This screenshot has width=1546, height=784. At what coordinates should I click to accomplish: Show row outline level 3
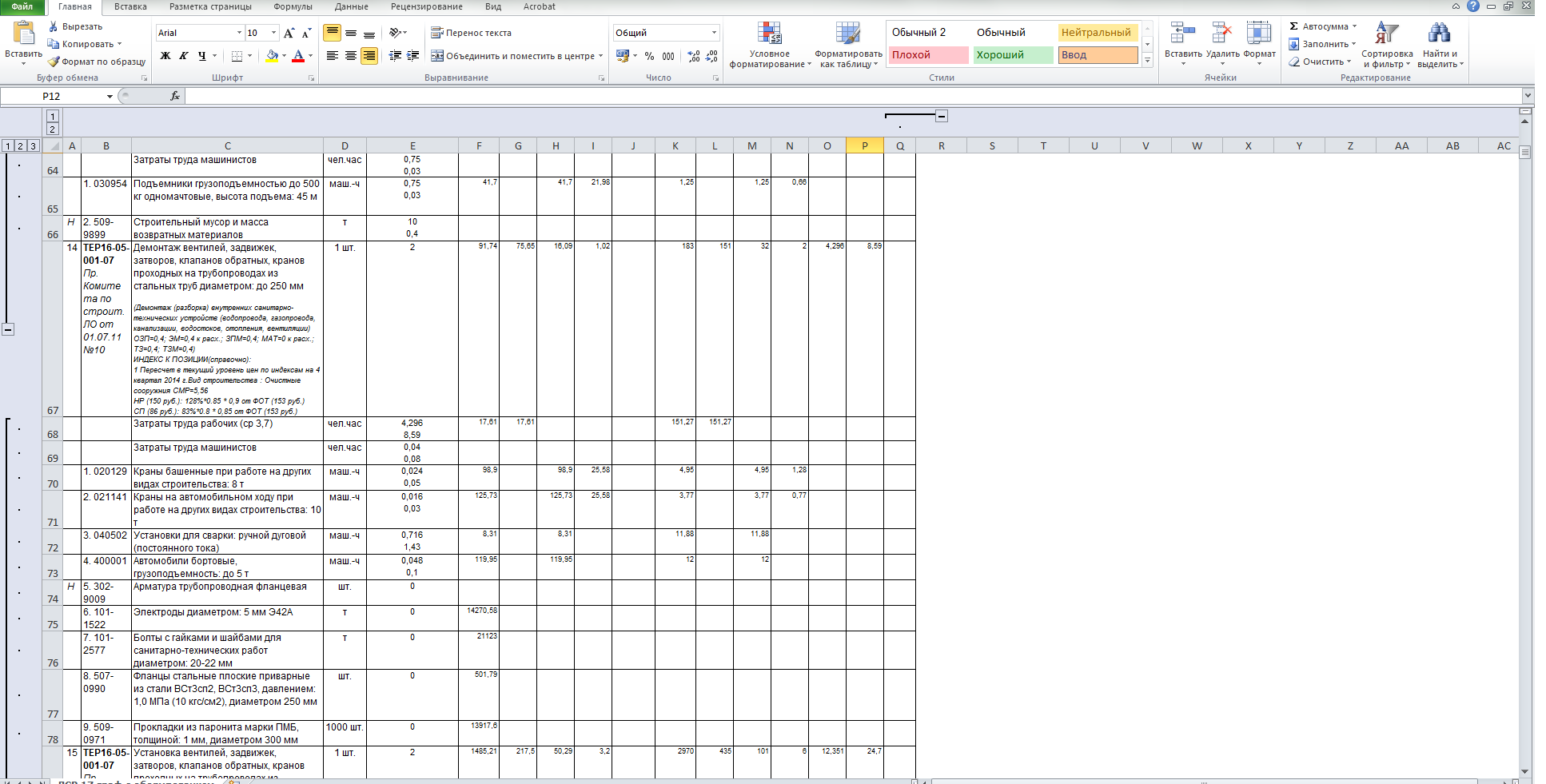tap(33, 145)
